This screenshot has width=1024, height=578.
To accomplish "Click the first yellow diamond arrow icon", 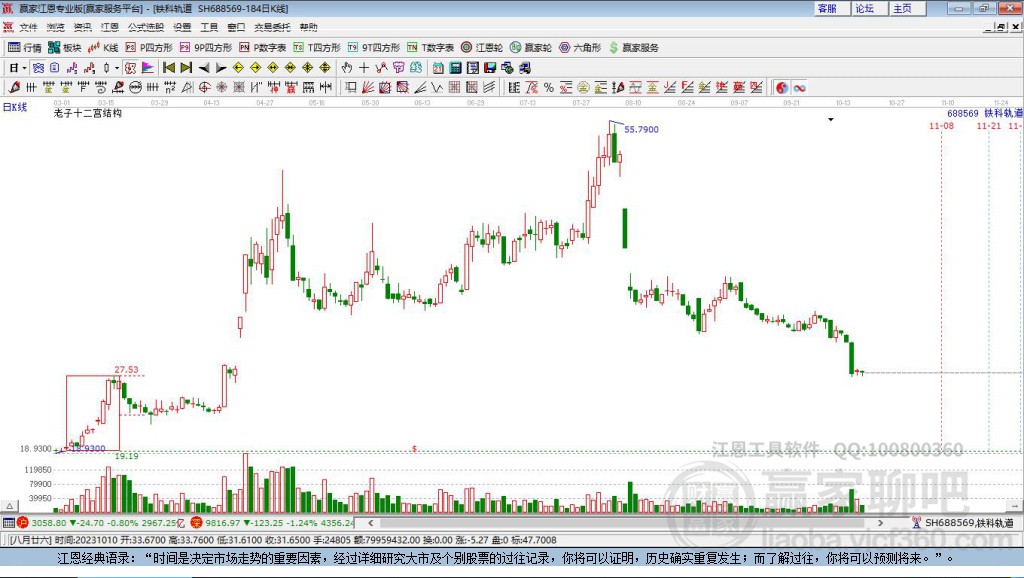I will 238,68.
